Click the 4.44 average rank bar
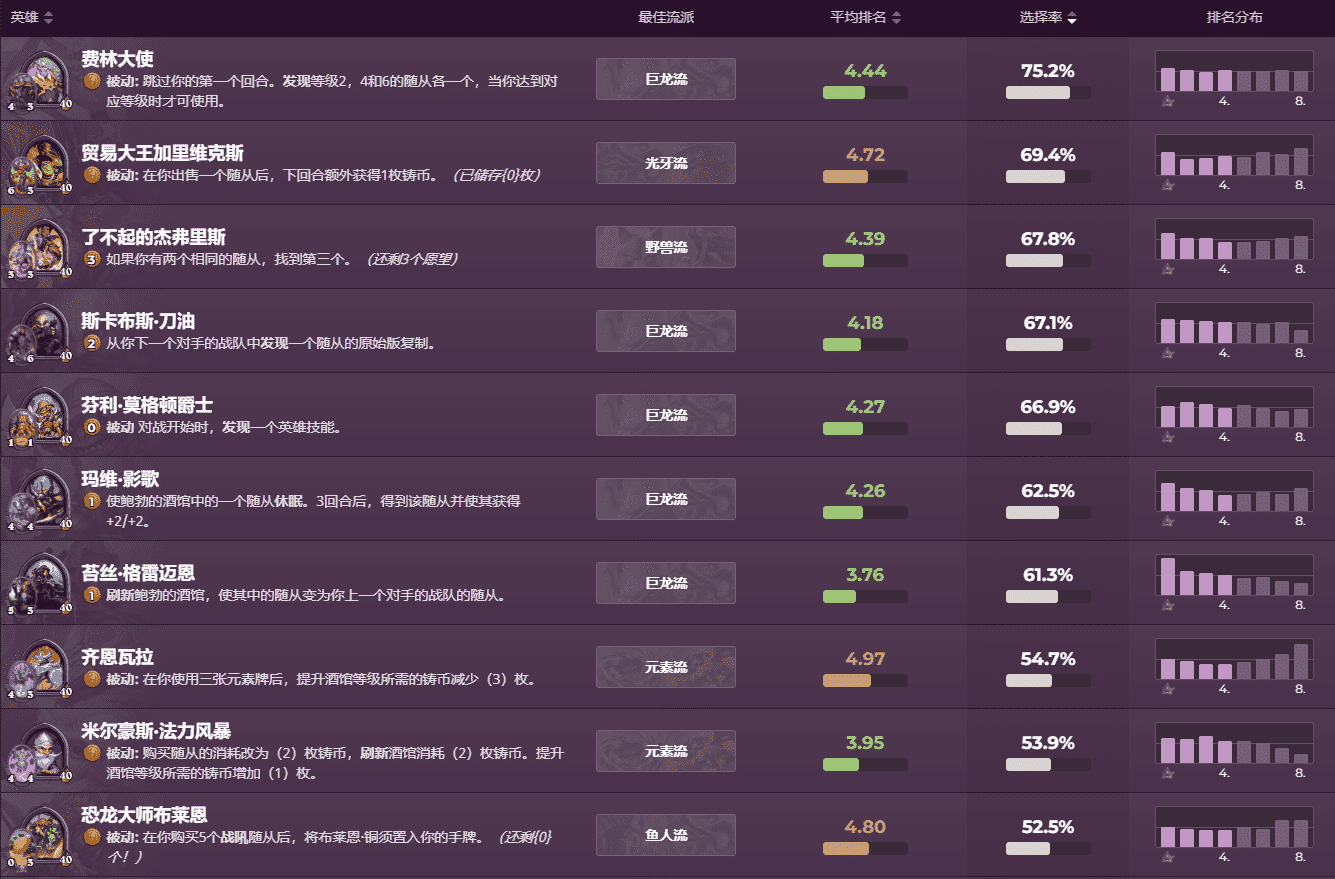This screenshot has height=879, width=1335. pyautogui.click(x=865, y=93)
